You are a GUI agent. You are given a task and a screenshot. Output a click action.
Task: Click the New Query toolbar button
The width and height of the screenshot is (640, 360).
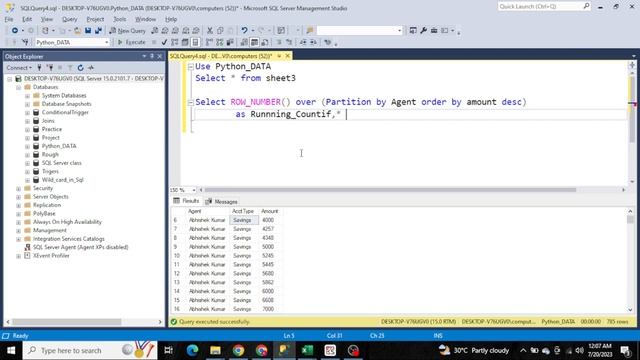pos(127,31)
